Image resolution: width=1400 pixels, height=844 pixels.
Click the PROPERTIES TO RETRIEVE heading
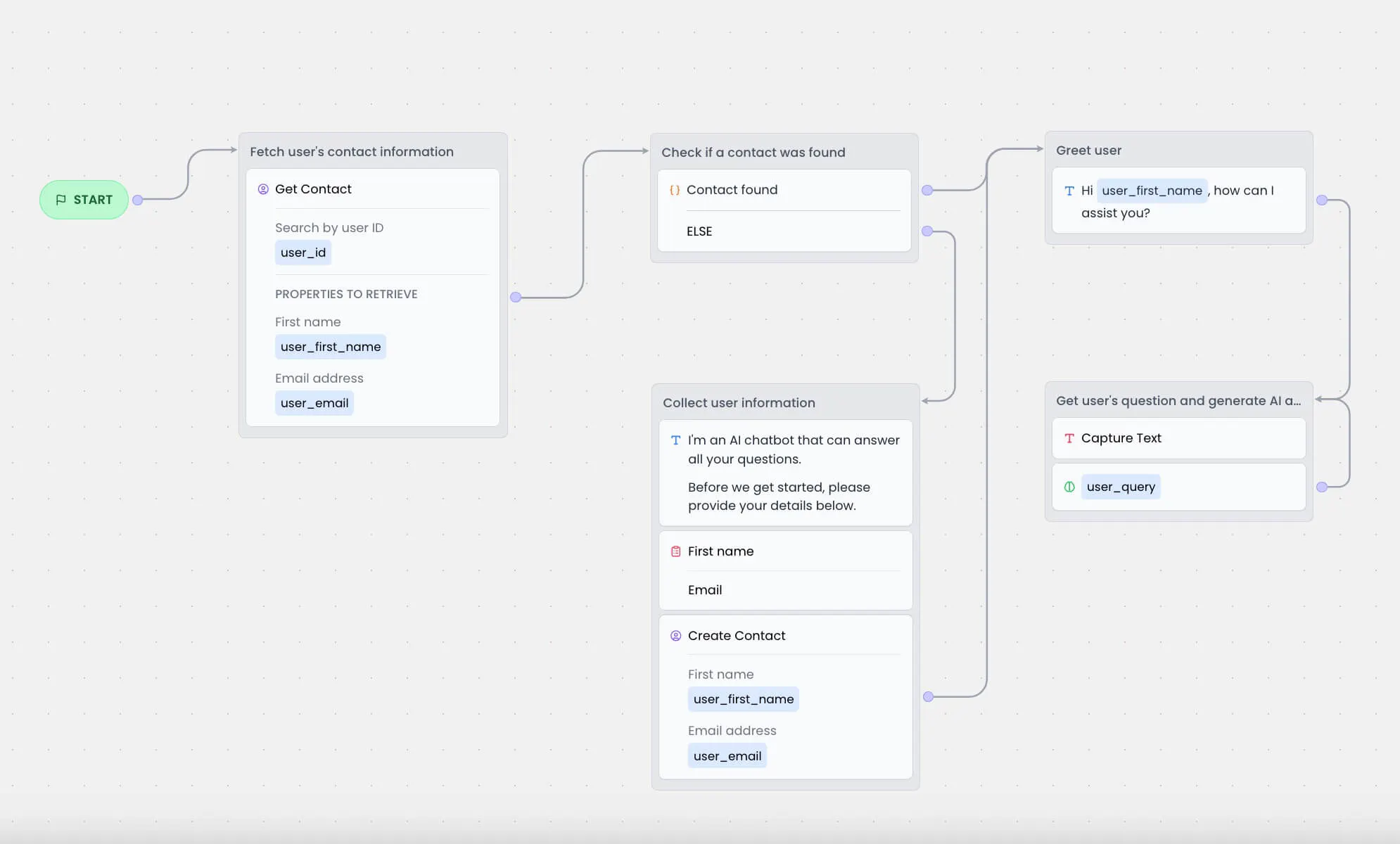click(346, 294)
